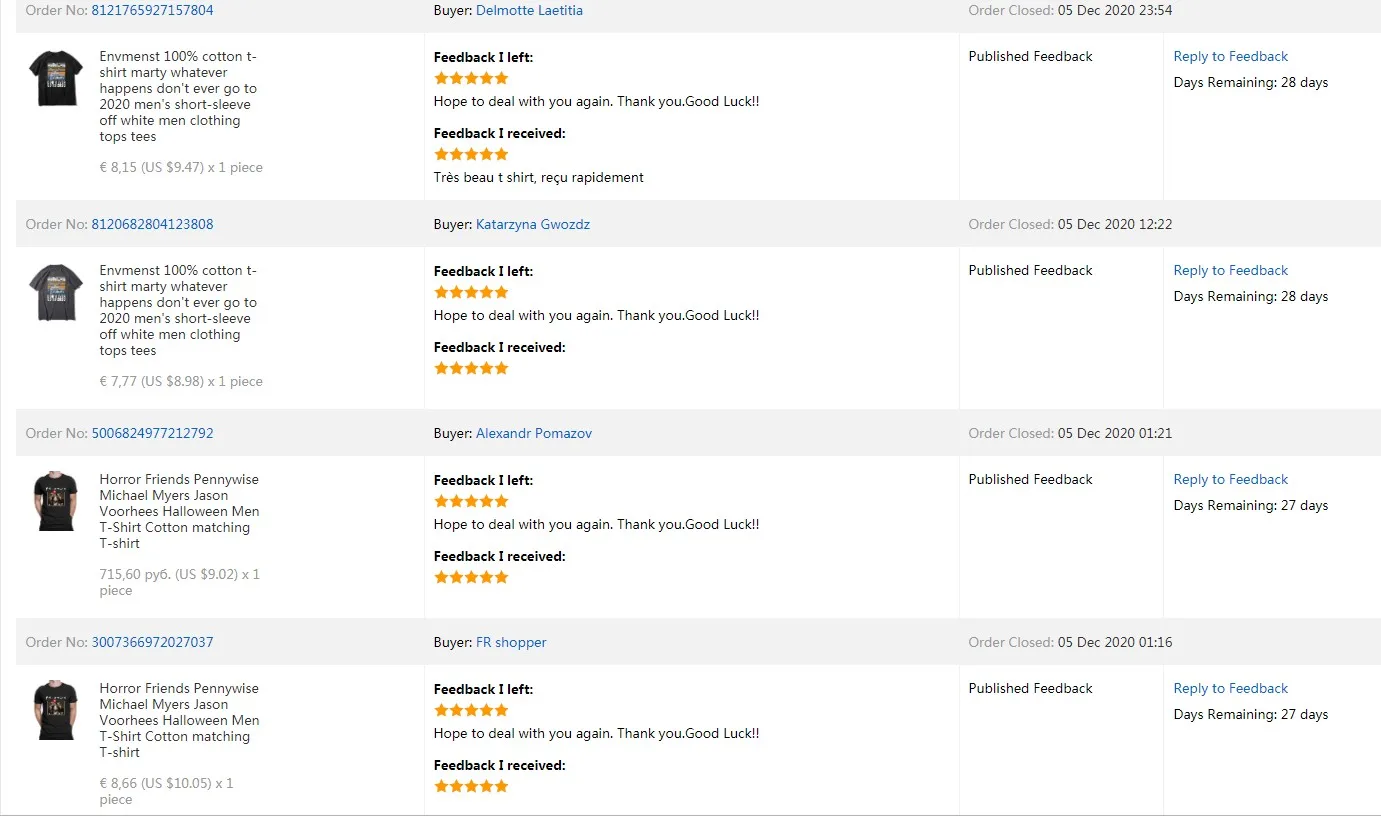View buyer Katarzyna Gwozdz's profile

[x=533, y=224]
